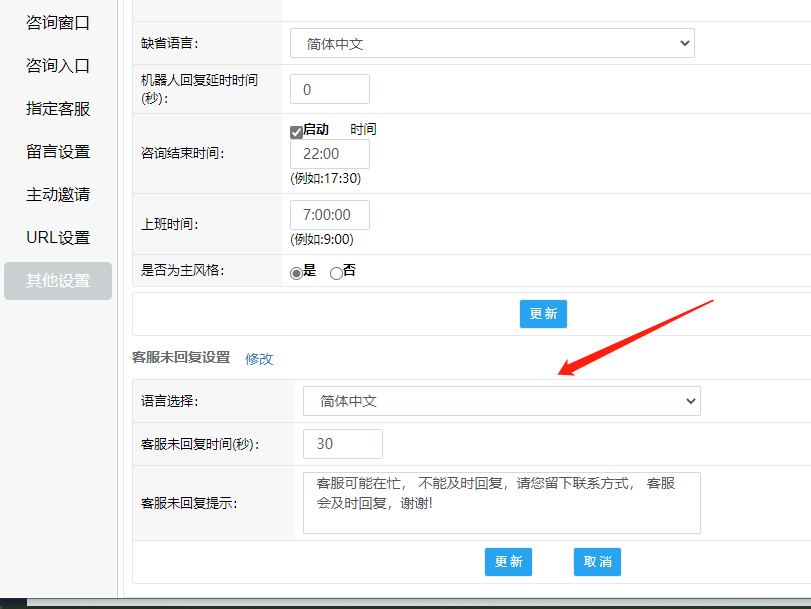Expand the 缺省语言 dropdown
This screenshot has height=609, width=811.
pyautogui.click(x=492, y=43)
